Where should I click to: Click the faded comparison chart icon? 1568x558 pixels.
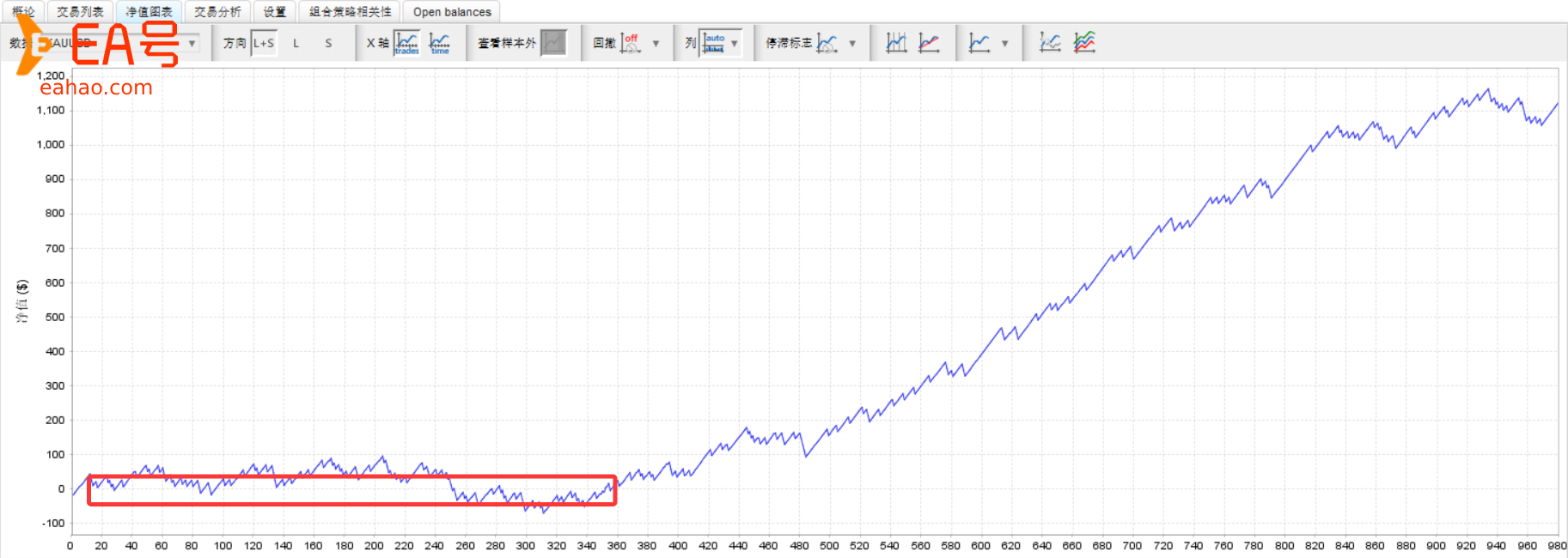pos(1049,43)
